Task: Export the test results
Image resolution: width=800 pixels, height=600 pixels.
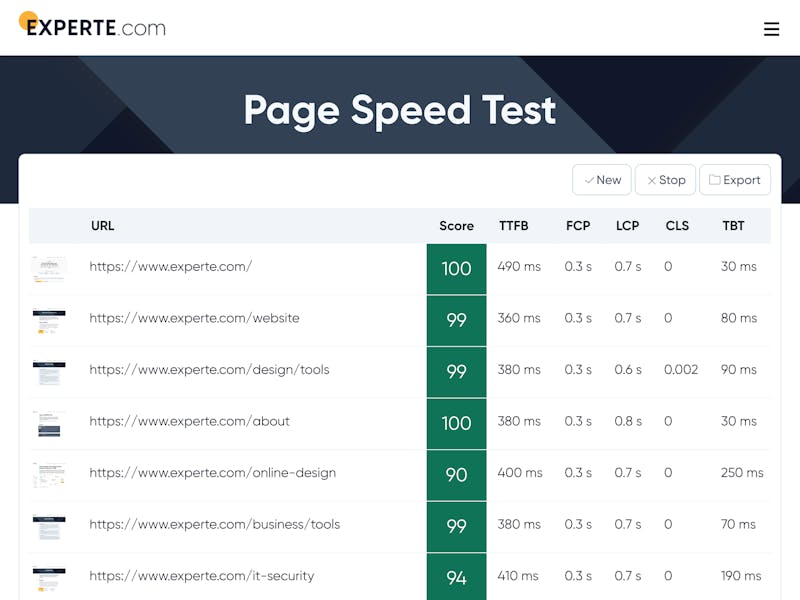Action: tap(735, 180)
